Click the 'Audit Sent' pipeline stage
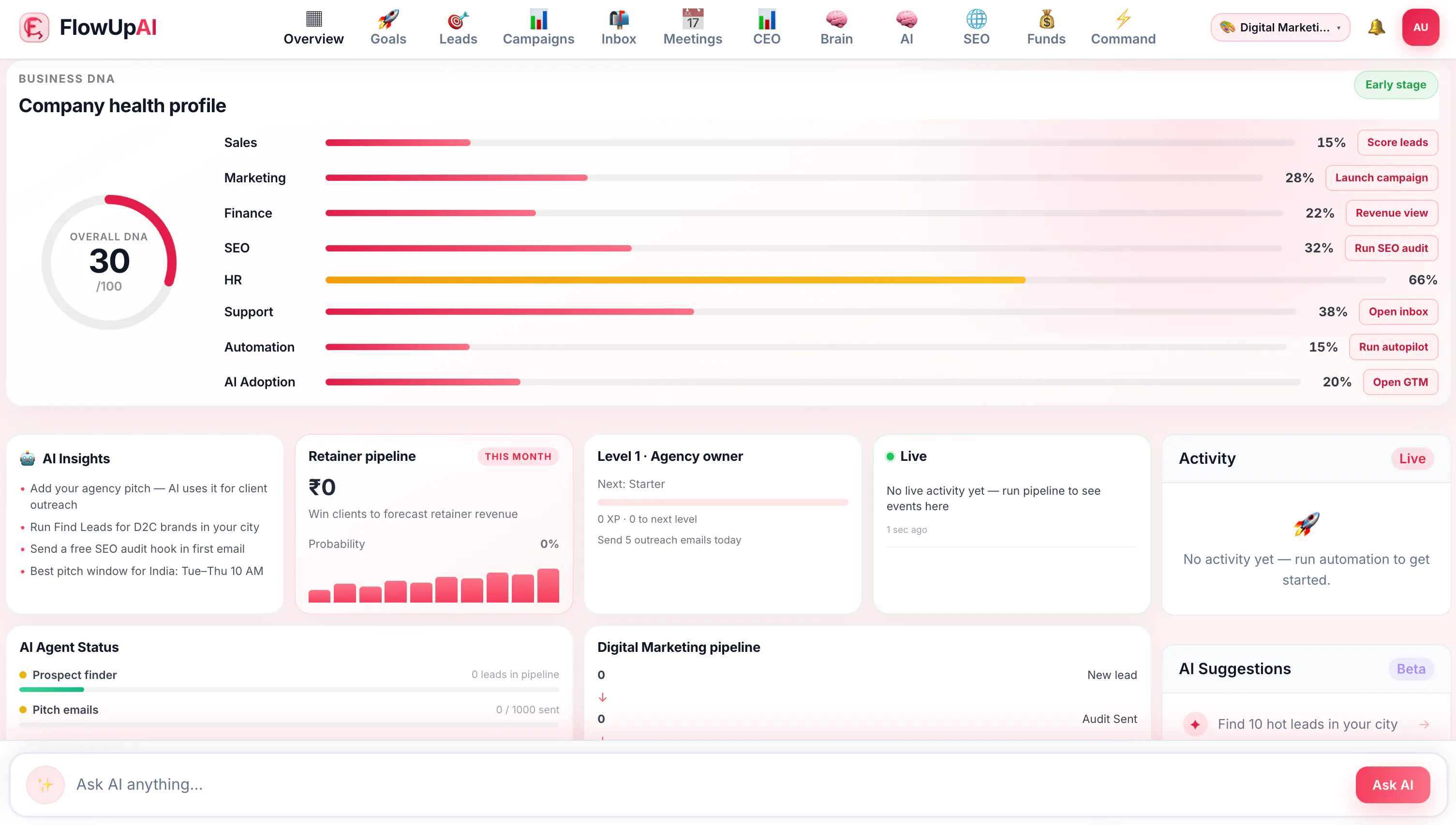 1109,719
